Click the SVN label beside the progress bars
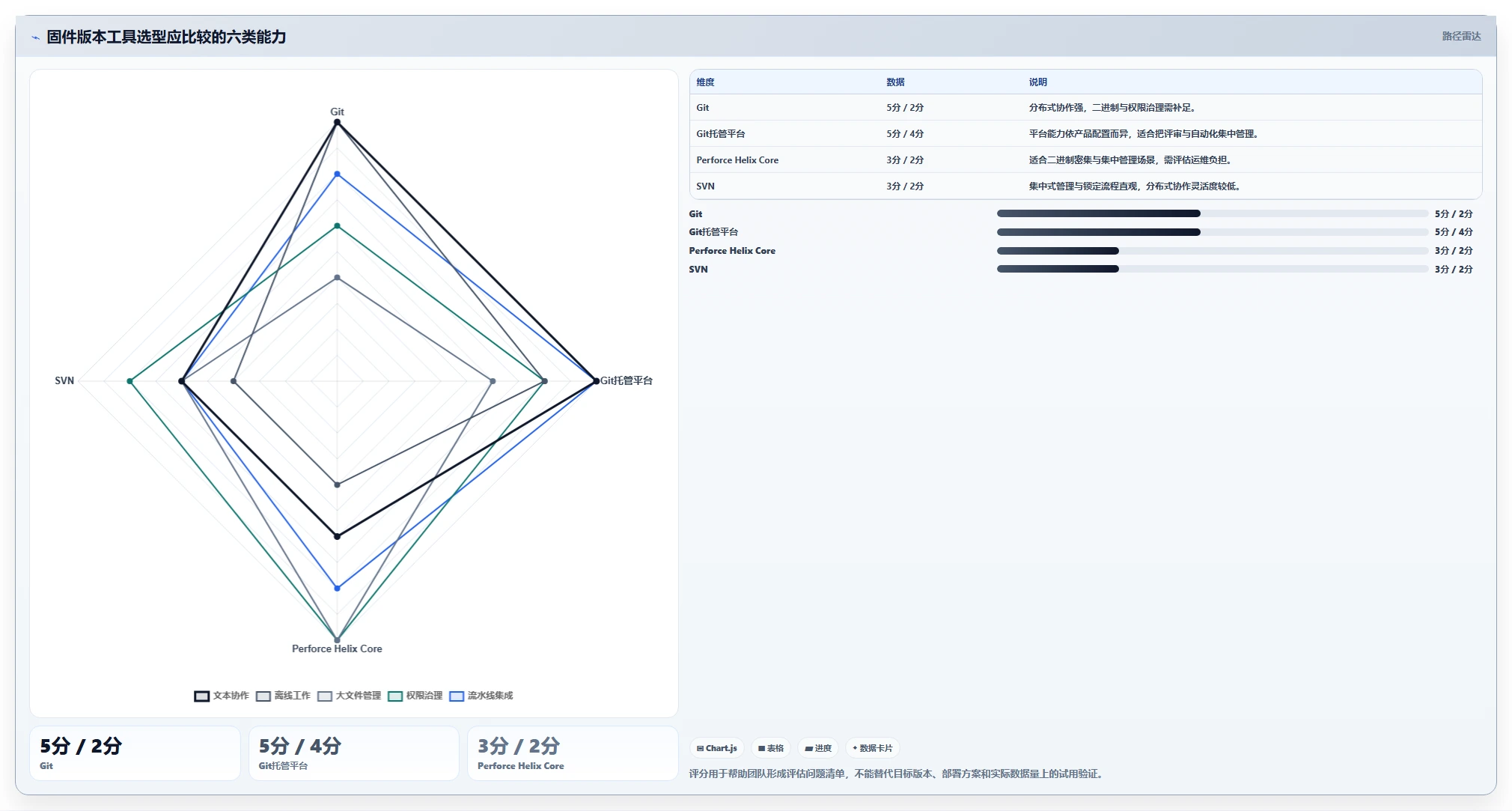This screenshot has height=811, width=1512. [698, 270]
